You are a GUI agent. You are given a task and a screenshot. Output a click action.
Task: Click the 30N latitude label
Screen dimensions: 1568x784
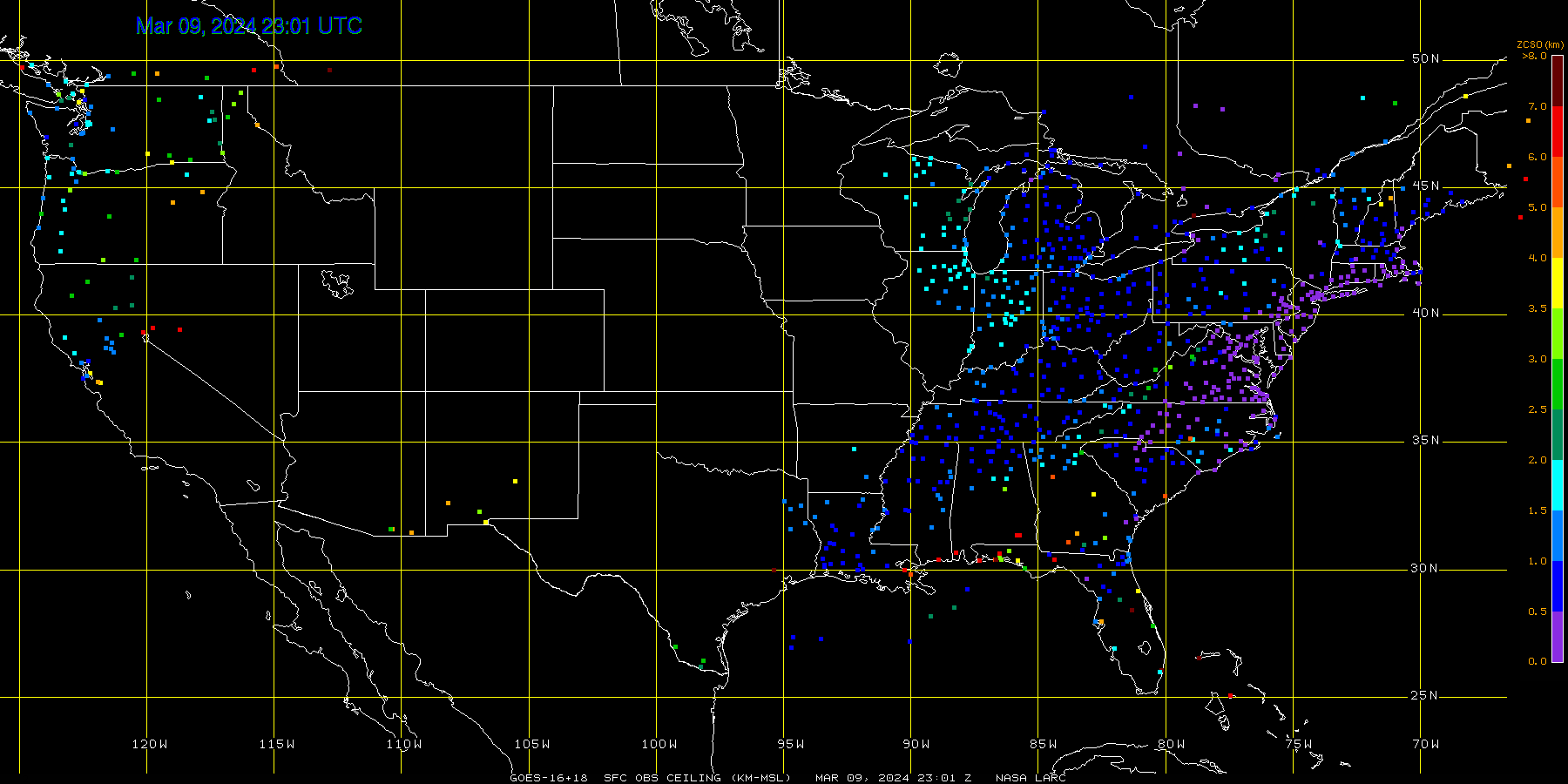coord(1424,569)
